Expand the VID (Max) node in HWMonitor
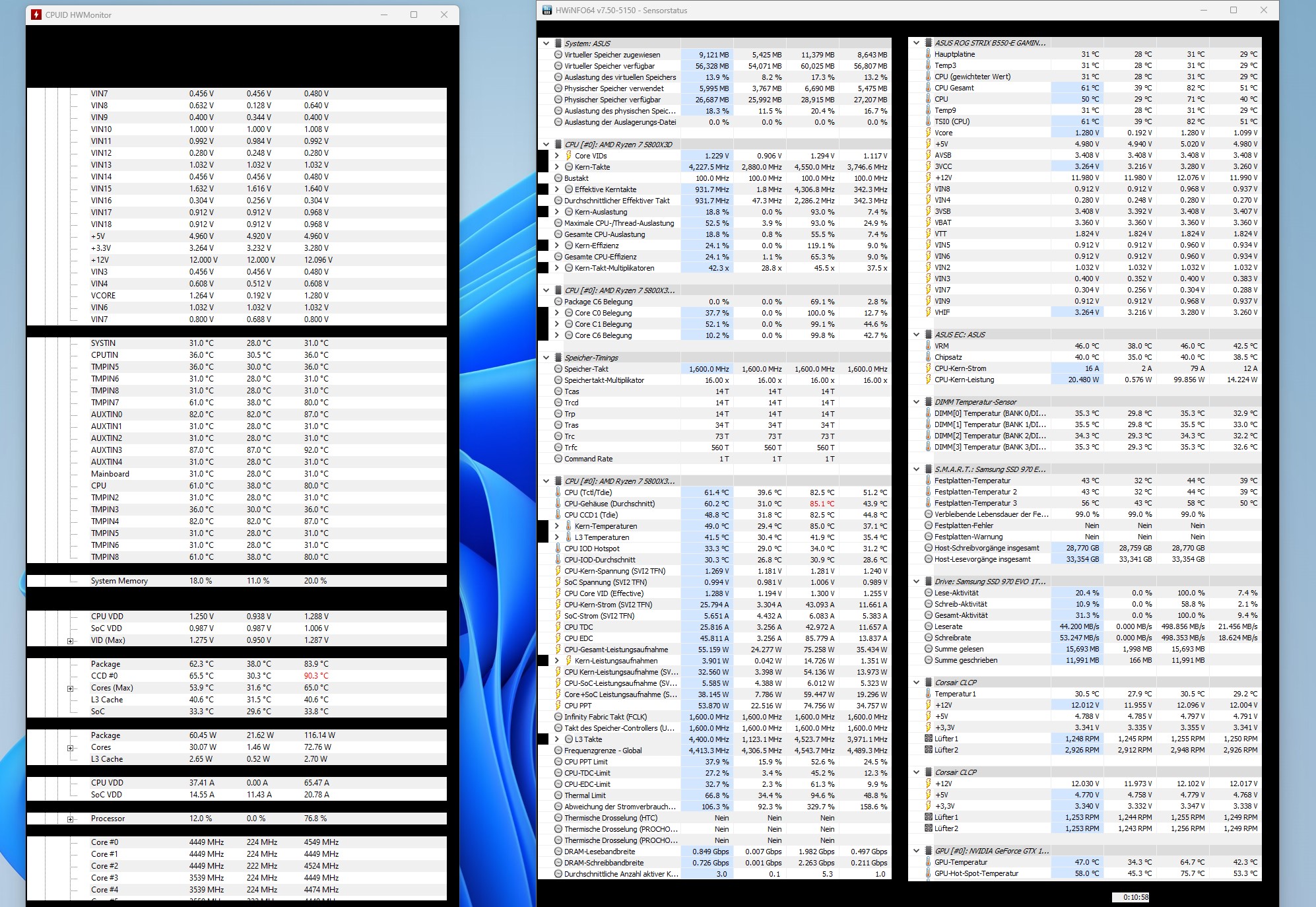 tap(70, 641)
